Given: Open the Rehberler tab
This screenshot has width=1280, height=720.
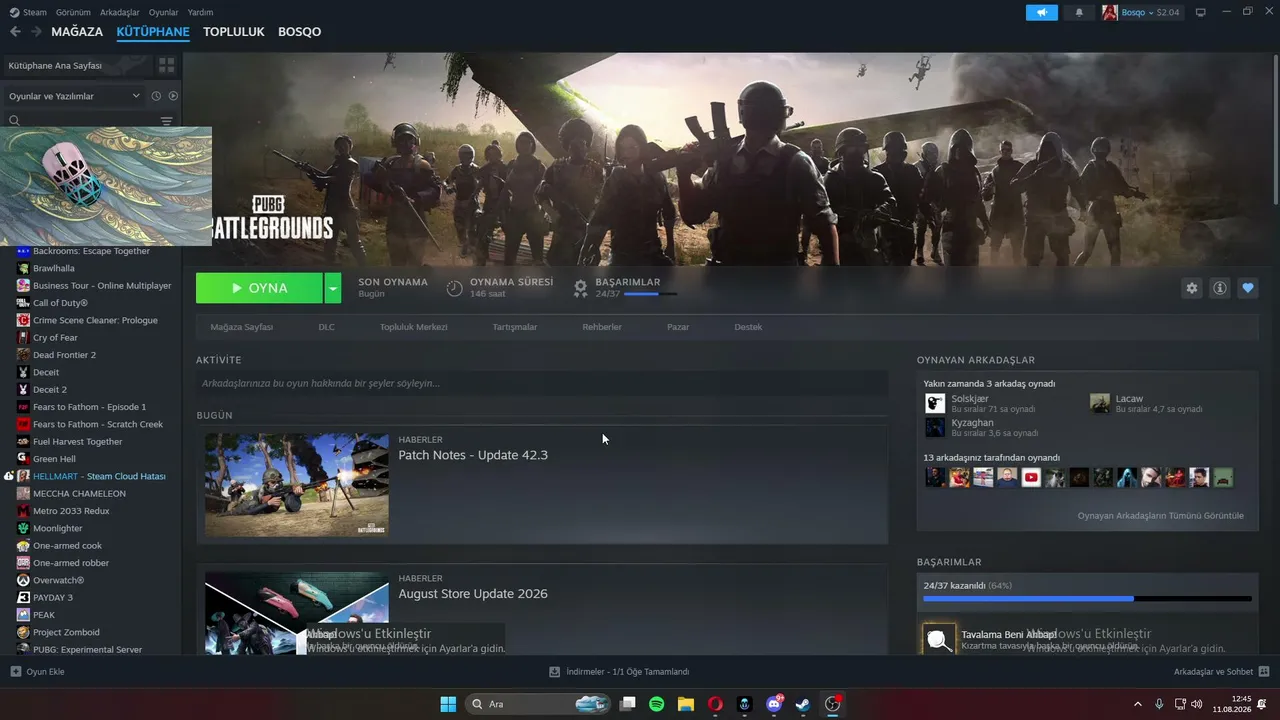Looking at the screenshot, I should pyautogui.click(x=602, y=327).
